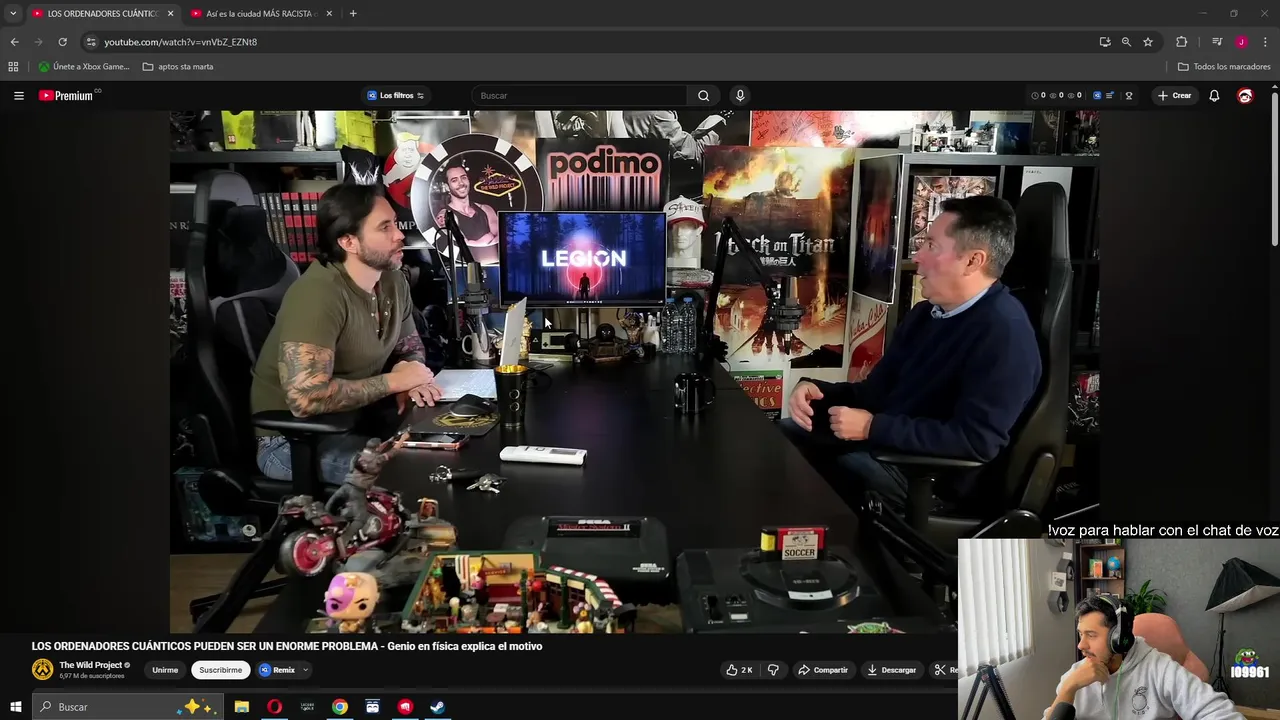Reload the page in Chrome

coord(62,42)
